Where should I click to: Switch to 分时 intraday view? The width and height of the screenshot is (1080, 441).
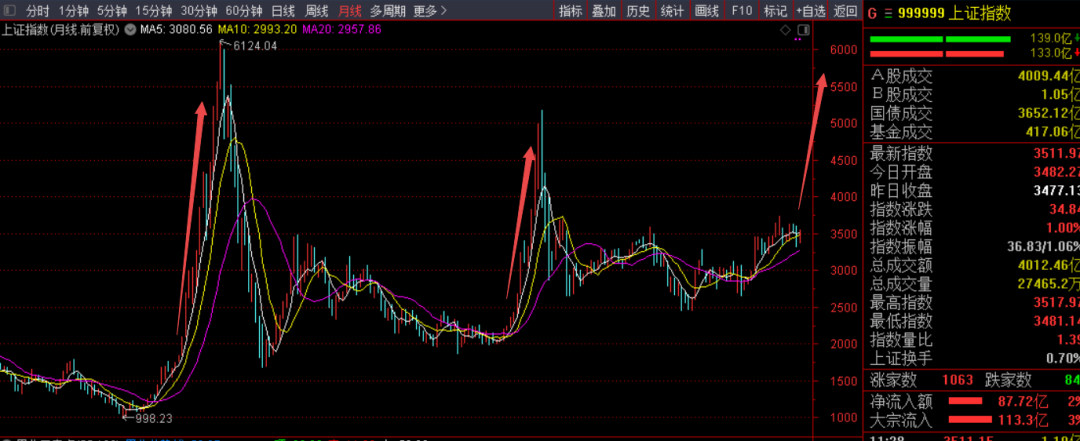pos(38,11)
